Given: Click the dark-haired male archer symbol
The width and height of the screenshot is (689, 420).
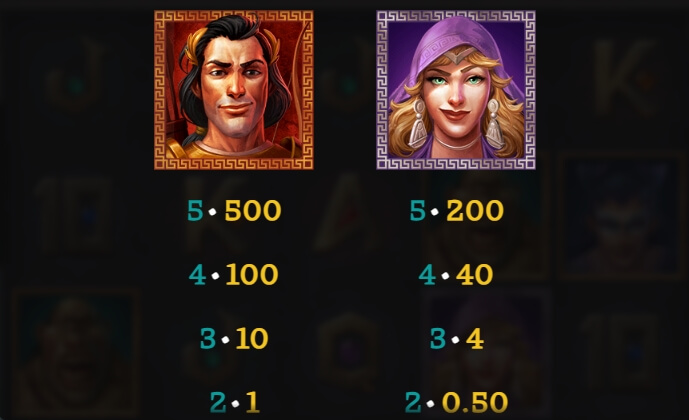Looking at the screenshot, I should pyautogui.click(x=234, y=90).
